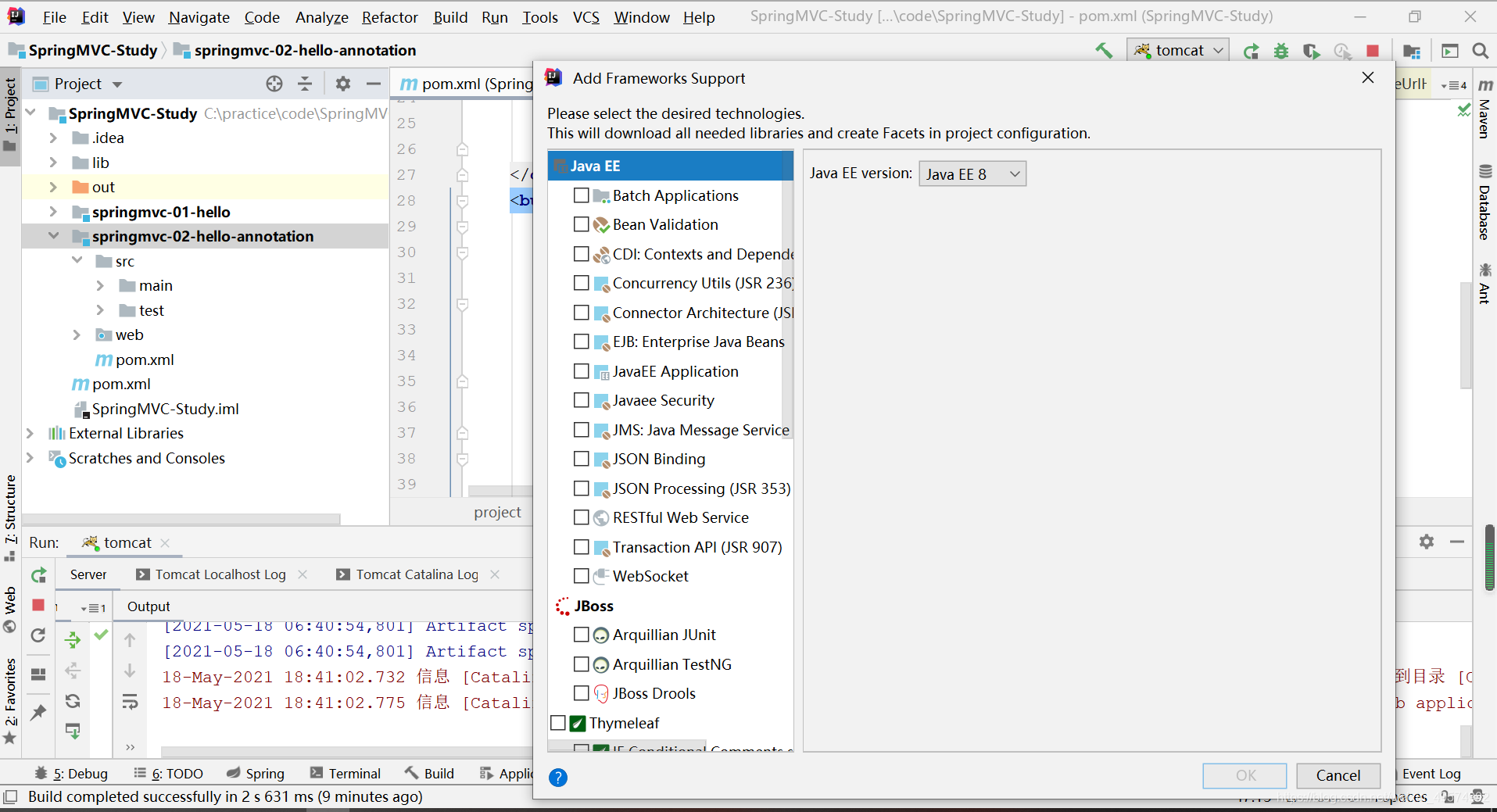Click the Output console horizontal scrollbar
This screenshot has height=812, width=1497.
pos(346,752)
